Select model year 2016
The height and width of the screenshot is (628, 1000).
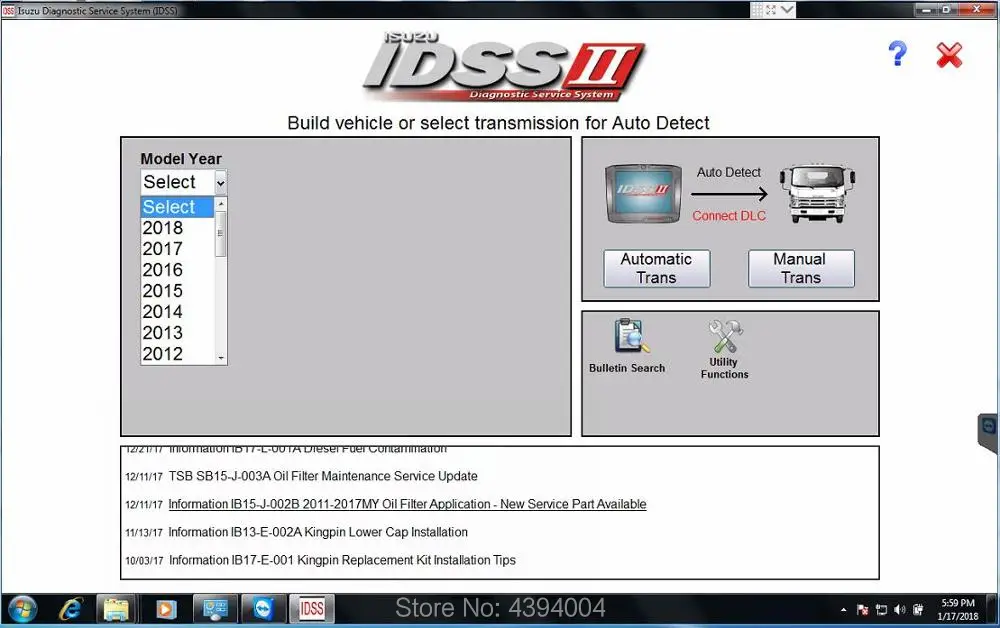[x=177, y=270]
